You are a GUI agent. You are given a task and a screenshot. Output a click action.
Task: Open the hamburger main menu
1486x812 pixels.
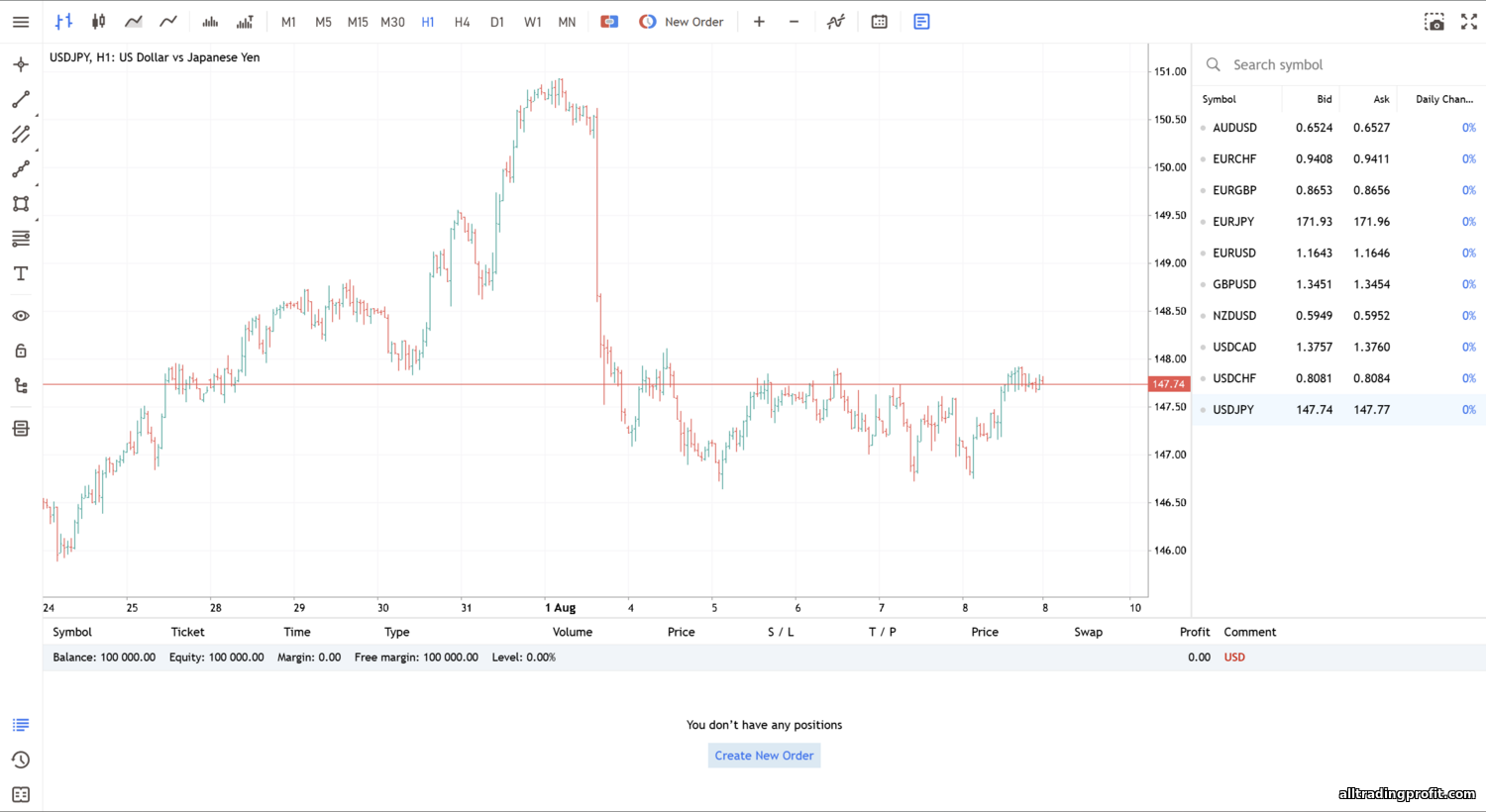21,22
